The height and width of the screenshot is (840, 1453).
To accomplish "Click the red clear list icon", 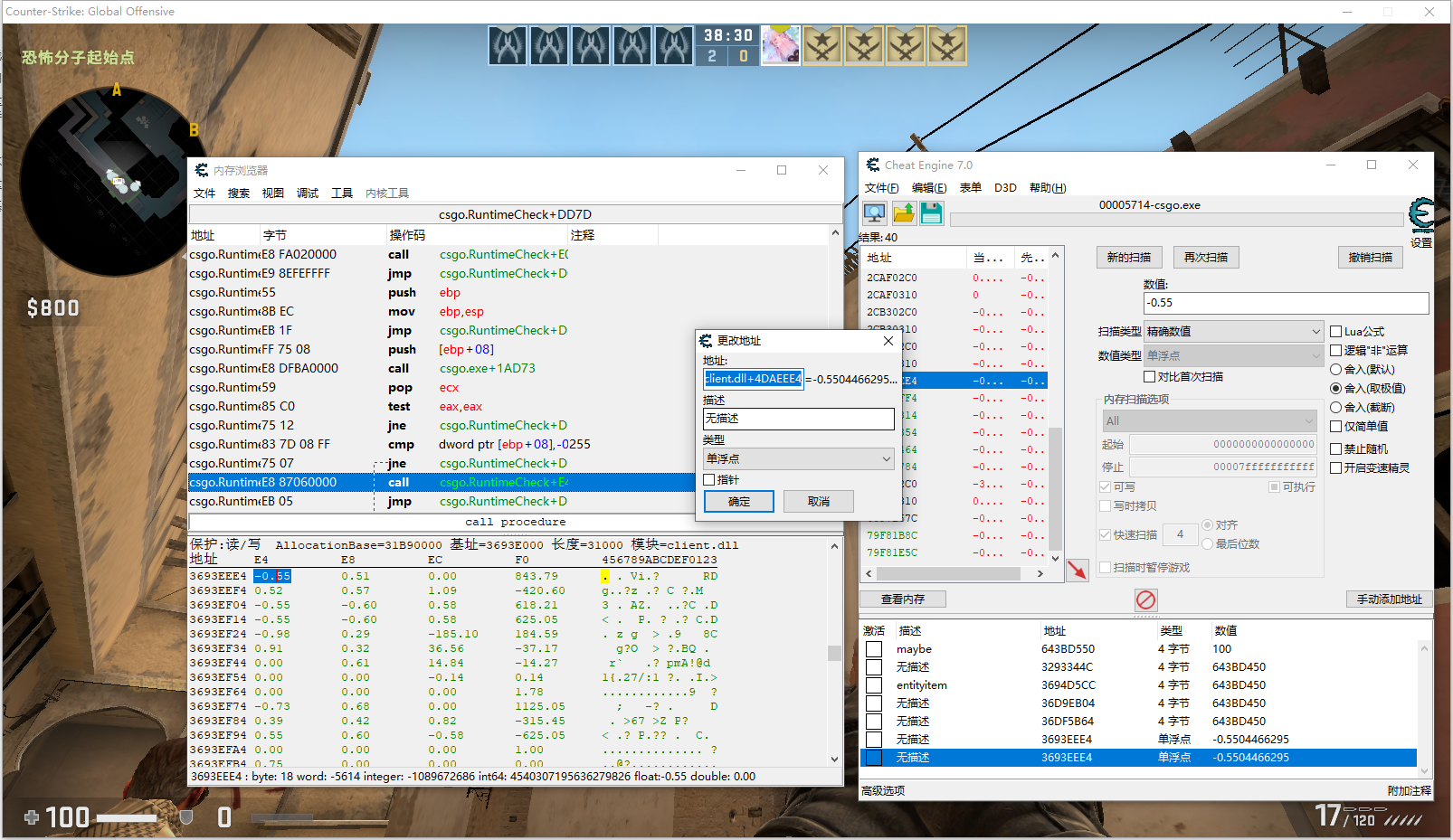I will [x=1145, y=599].
